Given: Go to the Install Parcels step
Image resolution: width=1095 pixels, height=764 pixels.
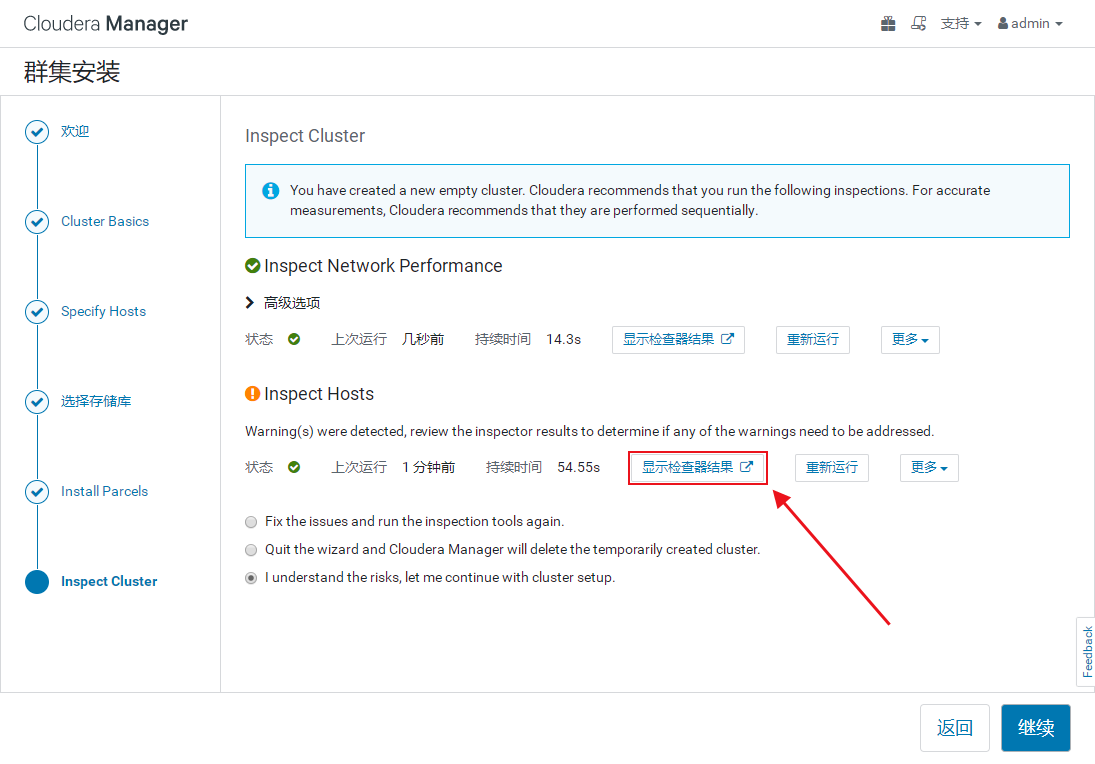Looking at the screenshot, I should 104,492.
